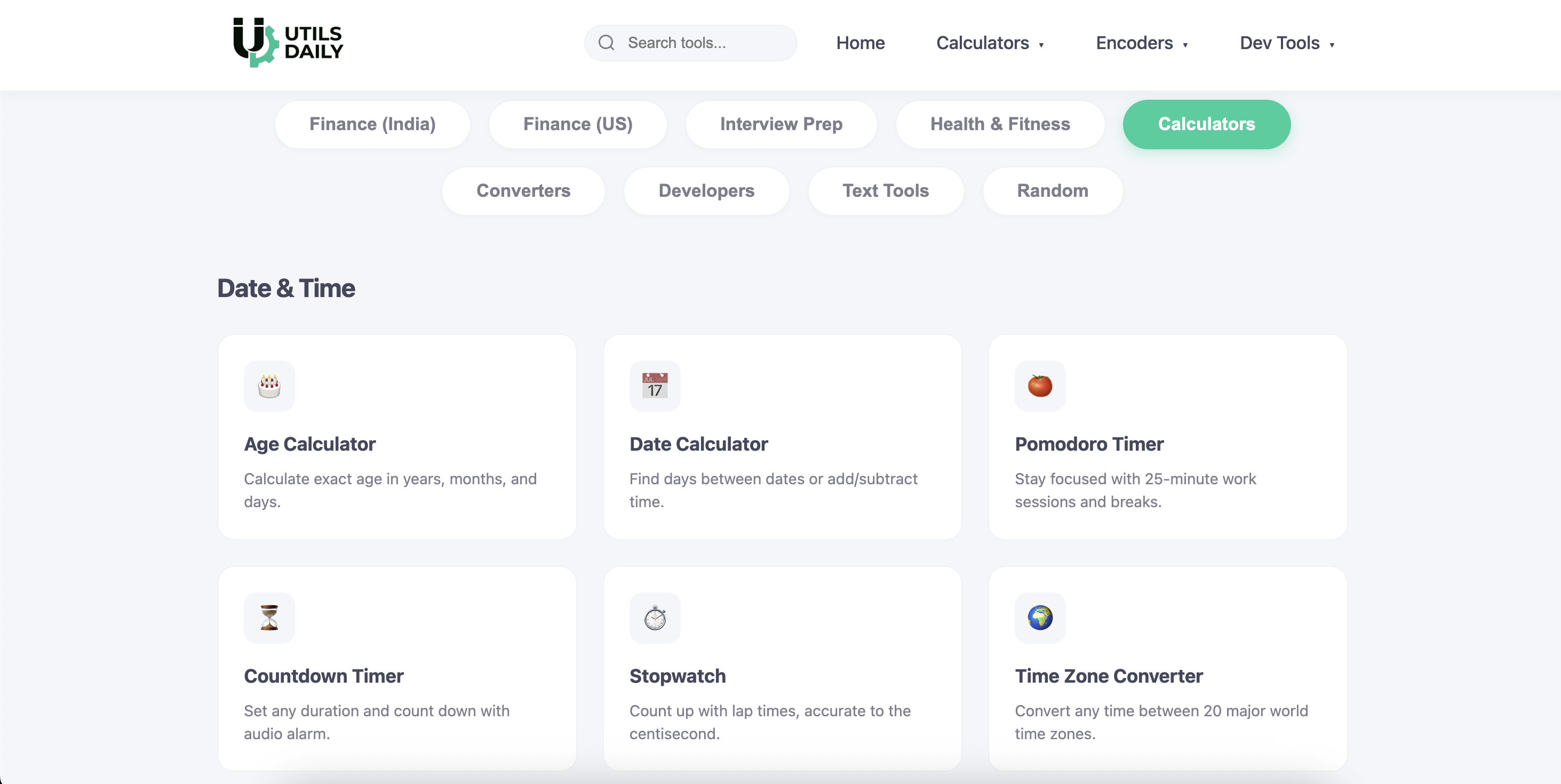Click the Utils Daily logo

pos(288,43)
